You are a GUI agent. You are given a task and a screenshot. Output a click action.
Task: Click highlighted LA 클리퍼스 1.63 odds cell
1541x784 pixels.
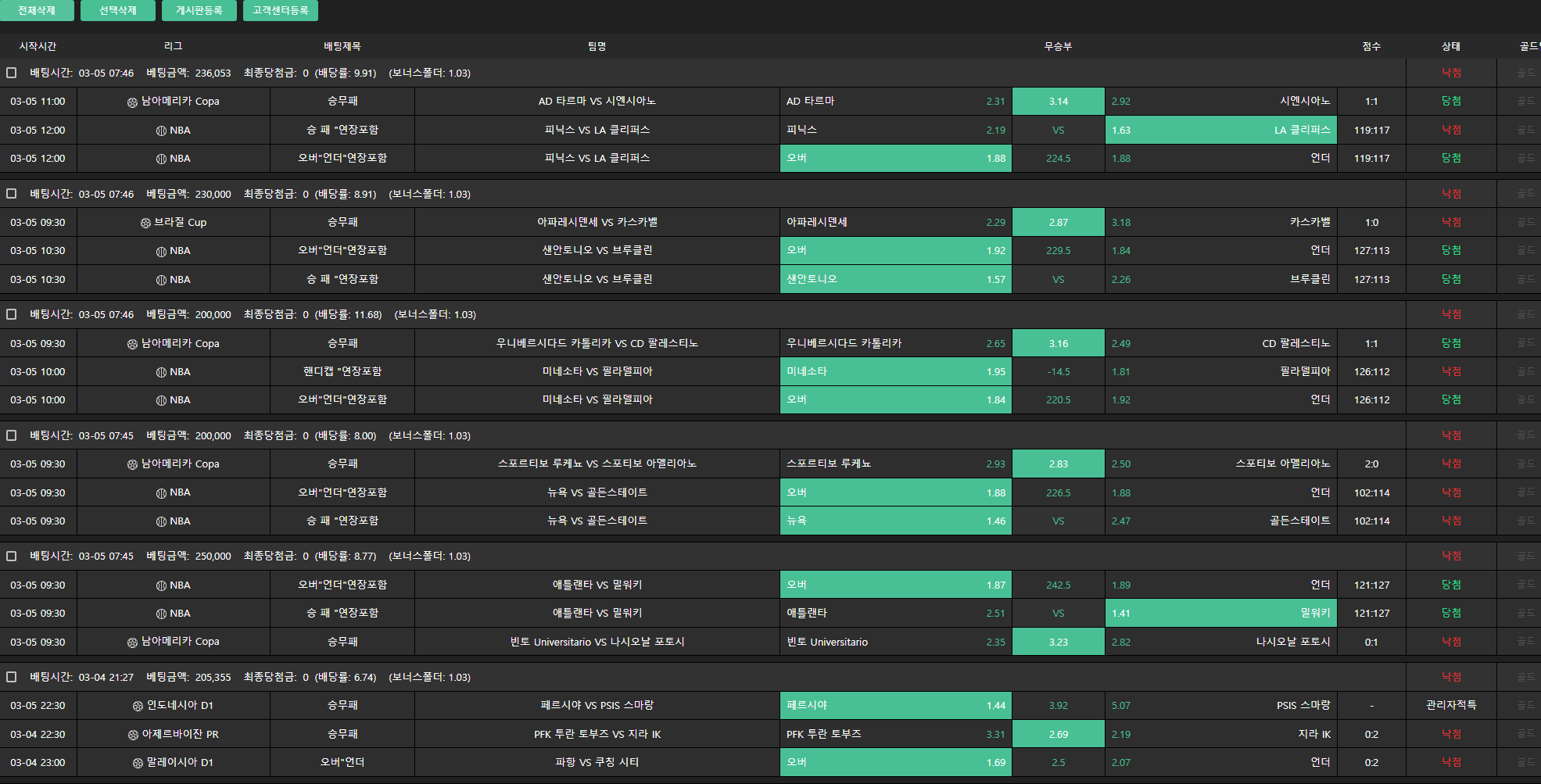(x=1220, y=131)
